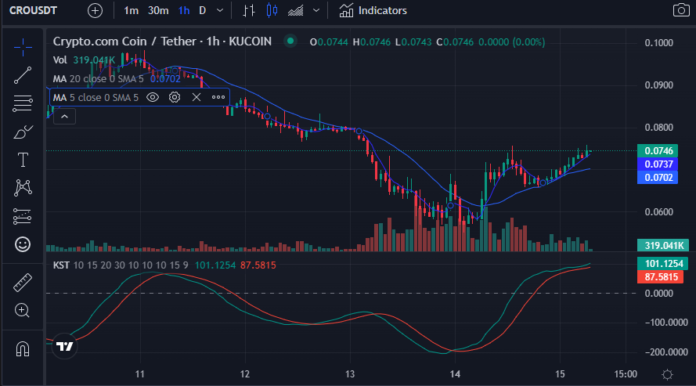Screen dimensions: 696x386
Task: Take a chart snapshot with camera icon
Action: tap(681, 10)
